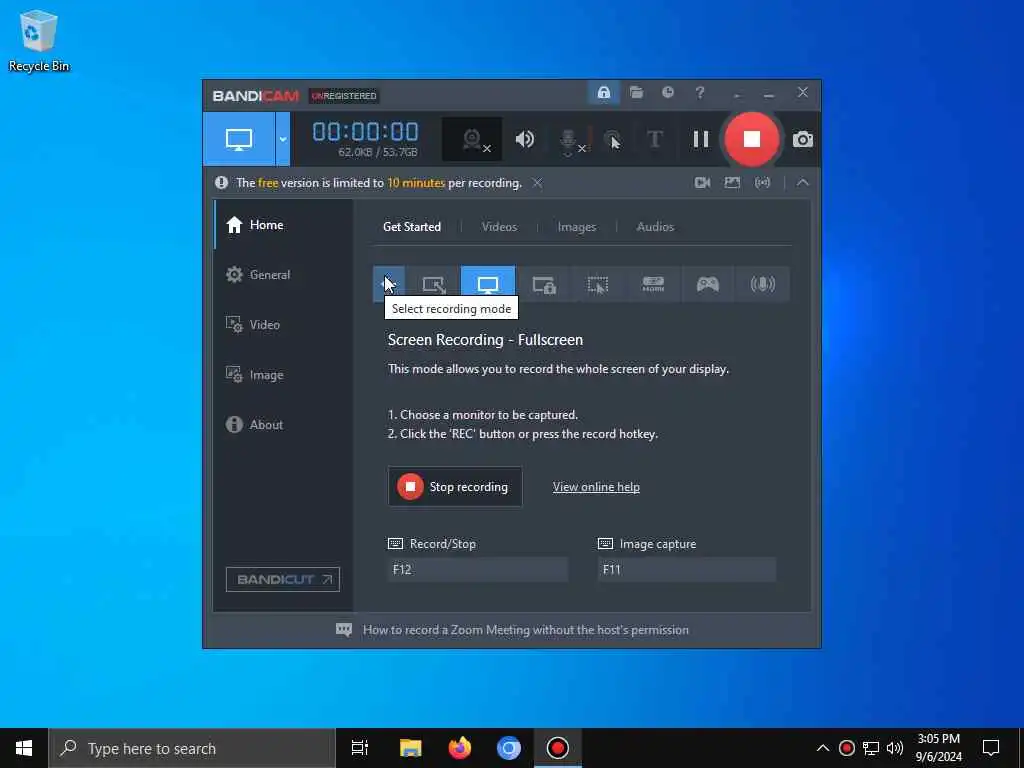Open the Recycle Bin on the desktop

39,40
